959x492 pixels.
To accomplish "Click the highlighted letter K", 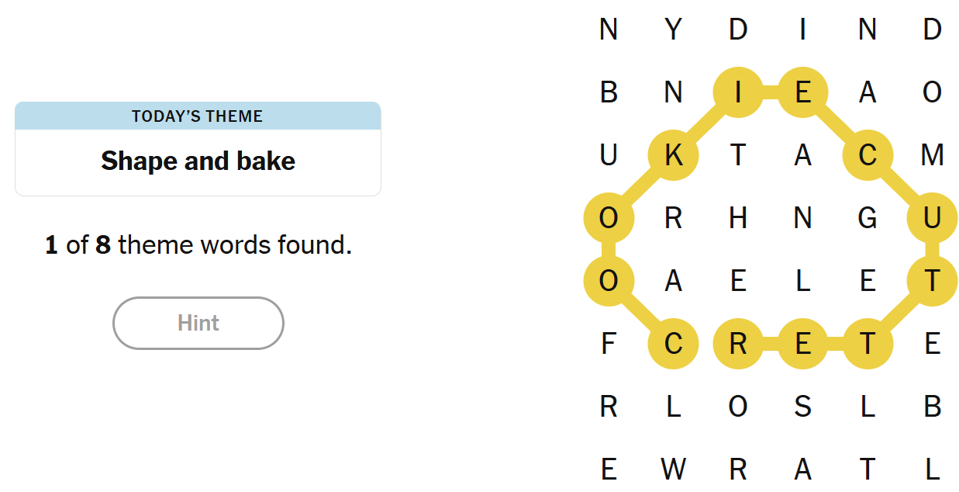I will tap(673, 155).
